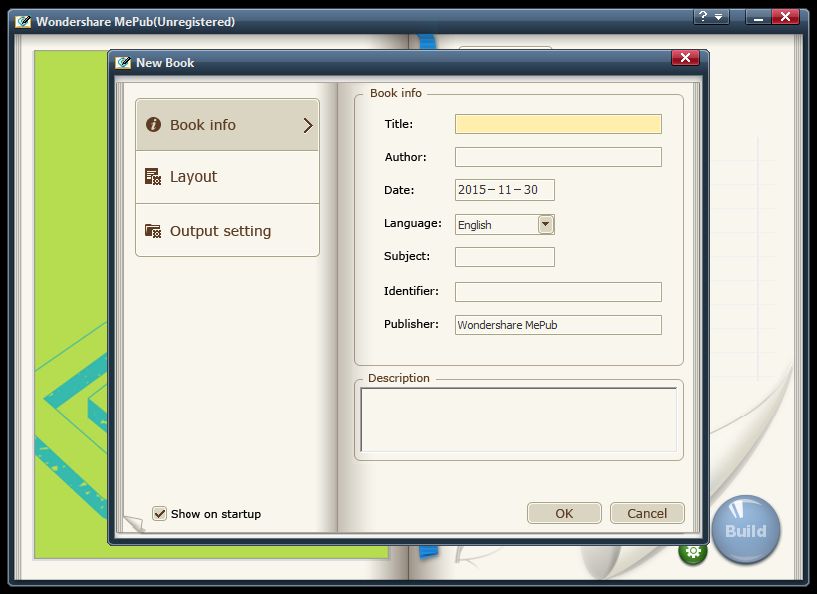Click the blue Build button
Viewport: 817px width, 594px height.
coord(746,530)
